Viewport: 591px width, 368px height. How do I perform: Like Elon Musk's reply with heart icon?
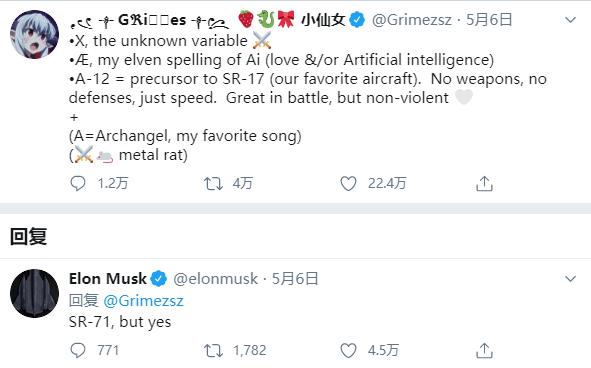(348, 351)
